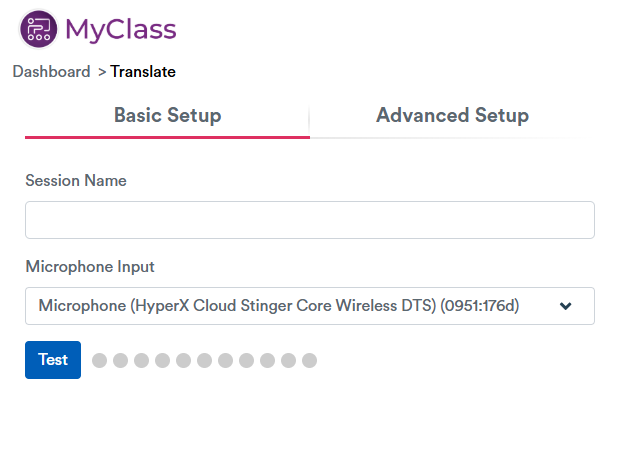Click the breadcrumb arrow separator
Viewport: 632px width, 449px height.
coord(101,72)
